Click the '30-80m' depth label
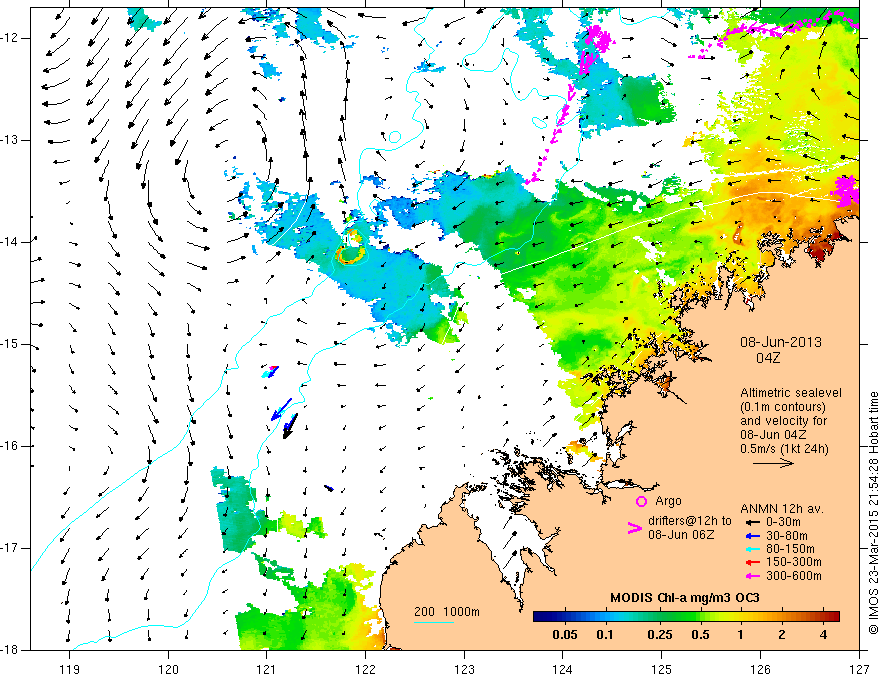880x680 pixels. pos(786,535)
